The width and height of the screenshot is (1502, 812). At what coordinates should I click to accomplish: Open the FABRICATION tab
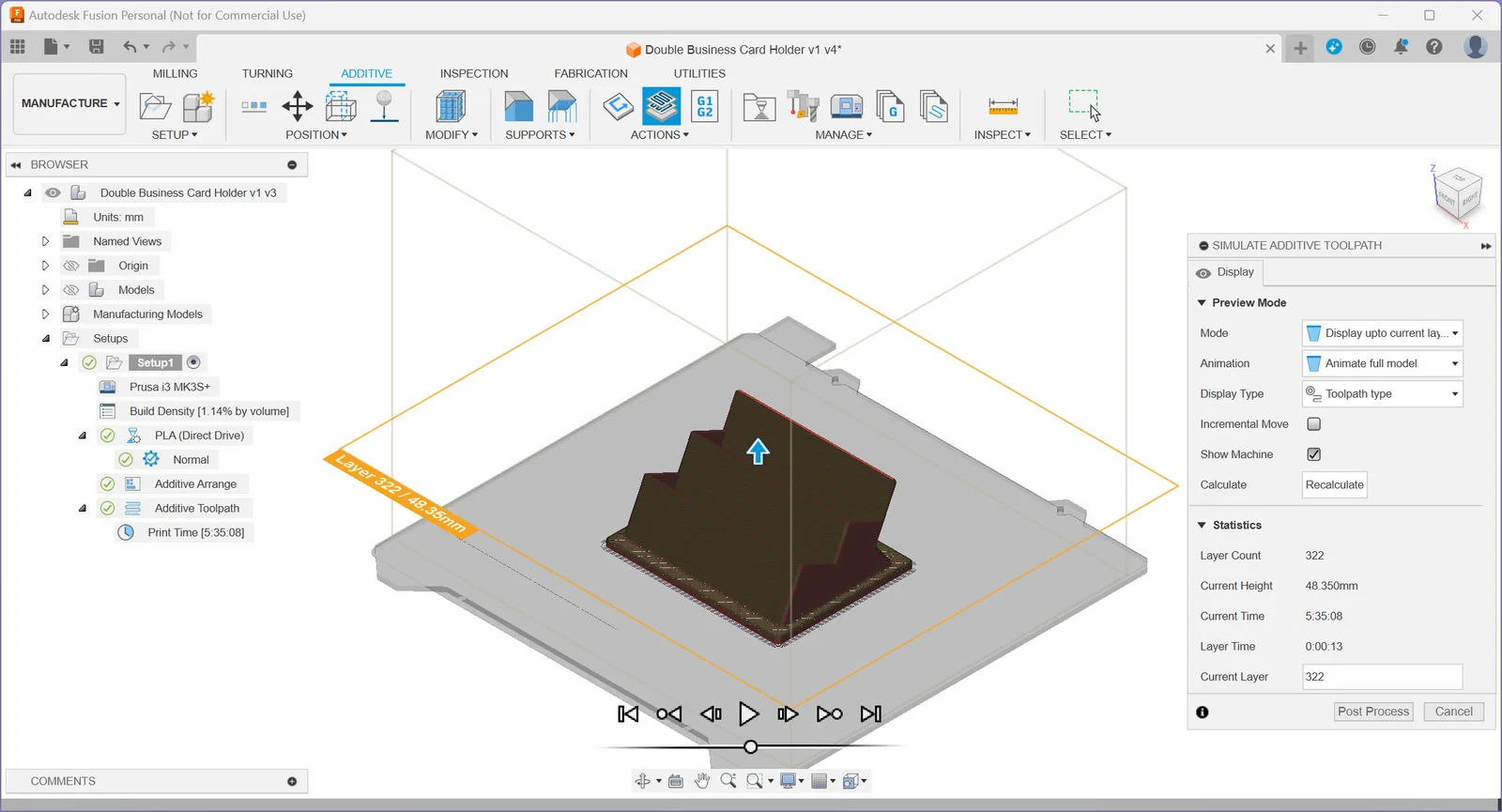590,73
